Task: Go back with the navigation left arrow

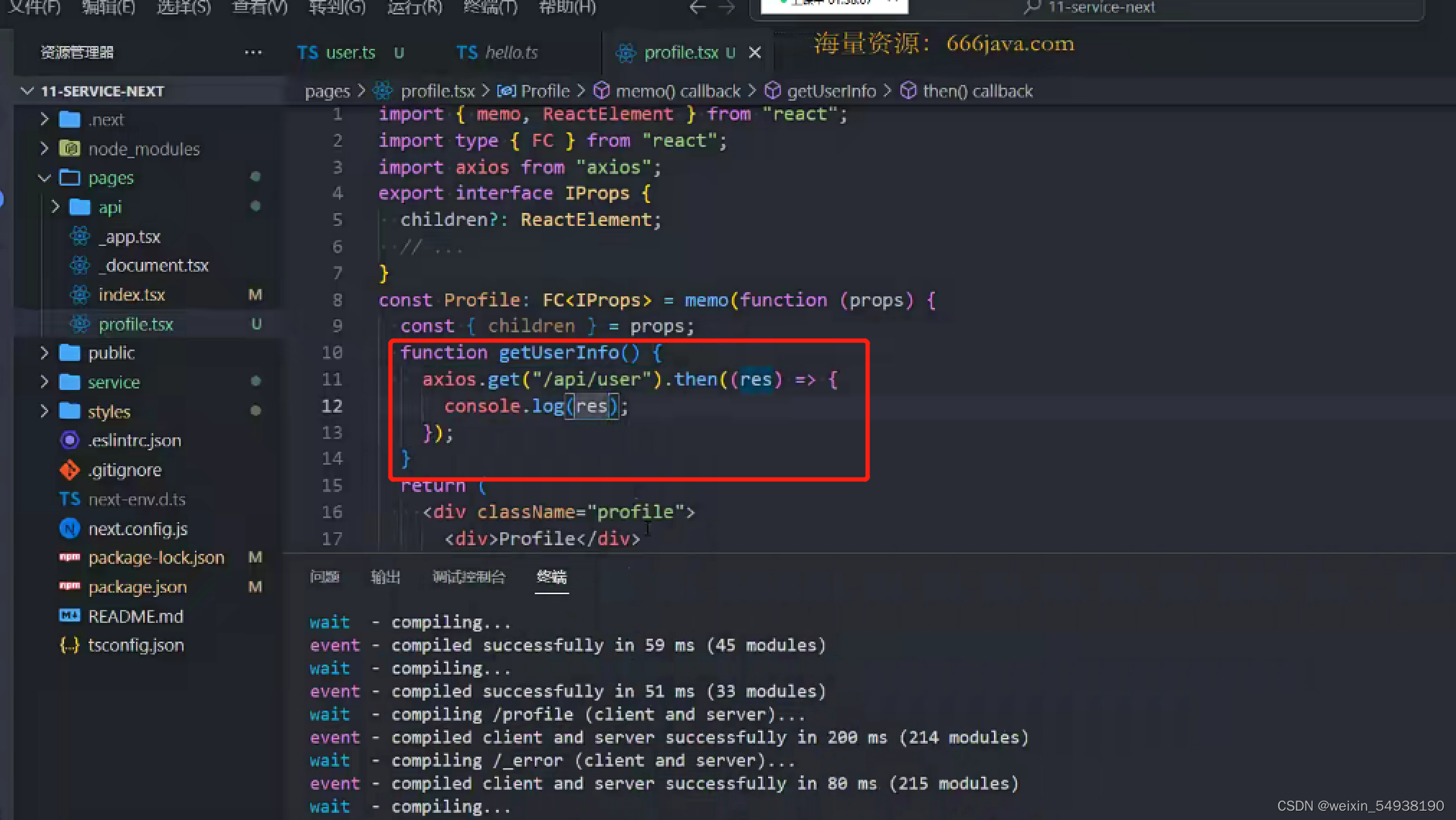Action: tap(697, 7)
